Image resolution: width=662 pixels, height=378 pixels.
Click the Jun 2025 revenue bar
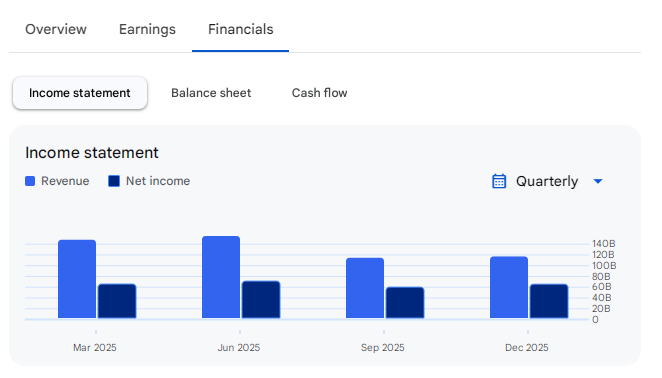pos(221,277)
